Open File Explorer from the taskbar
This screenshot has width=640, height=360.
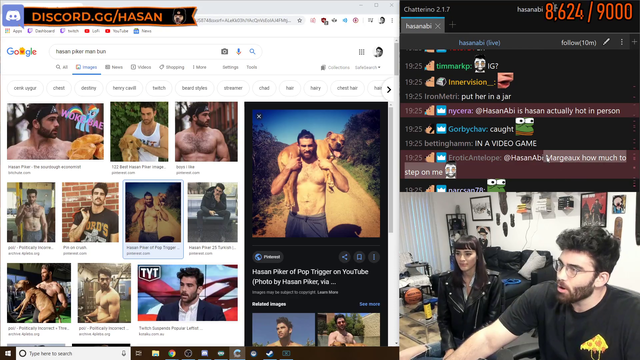[x=156, y=353]
